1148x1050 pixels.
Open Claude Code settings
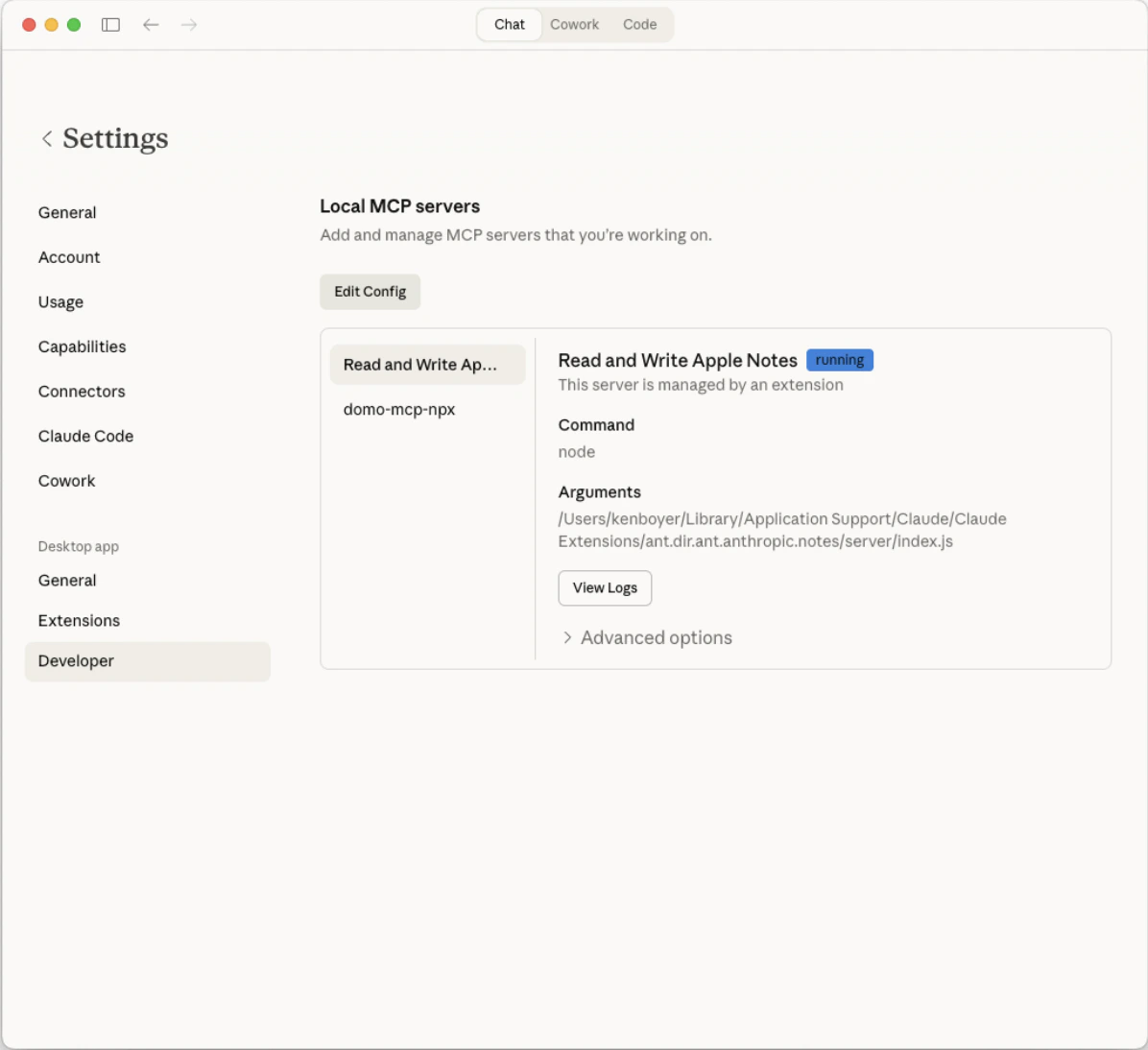pos(85,437)
